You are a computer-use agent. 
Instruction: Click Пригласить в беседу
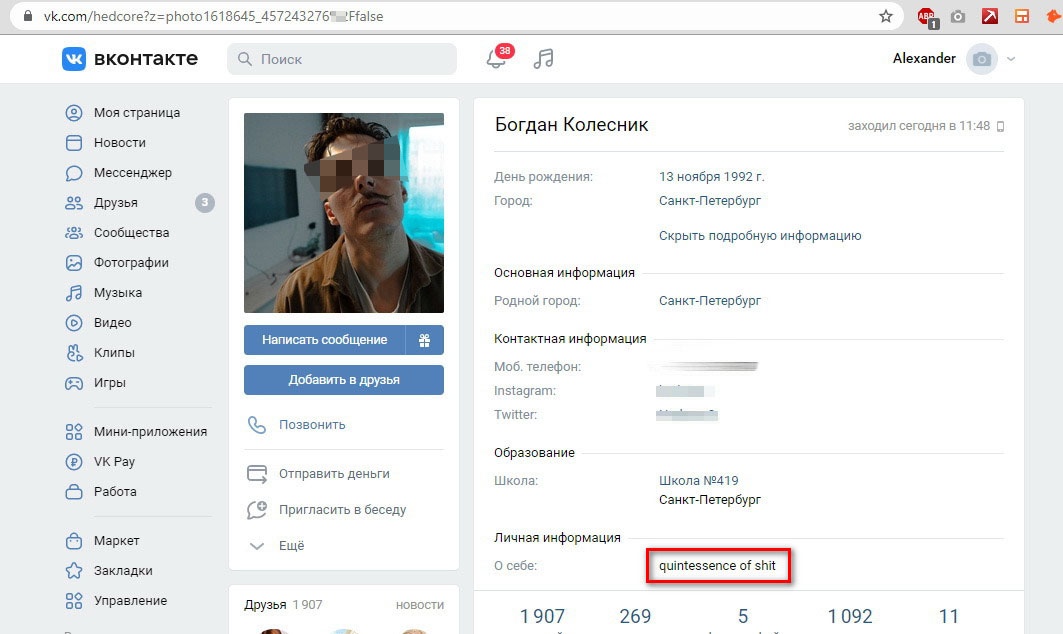(x=342, y=509)
